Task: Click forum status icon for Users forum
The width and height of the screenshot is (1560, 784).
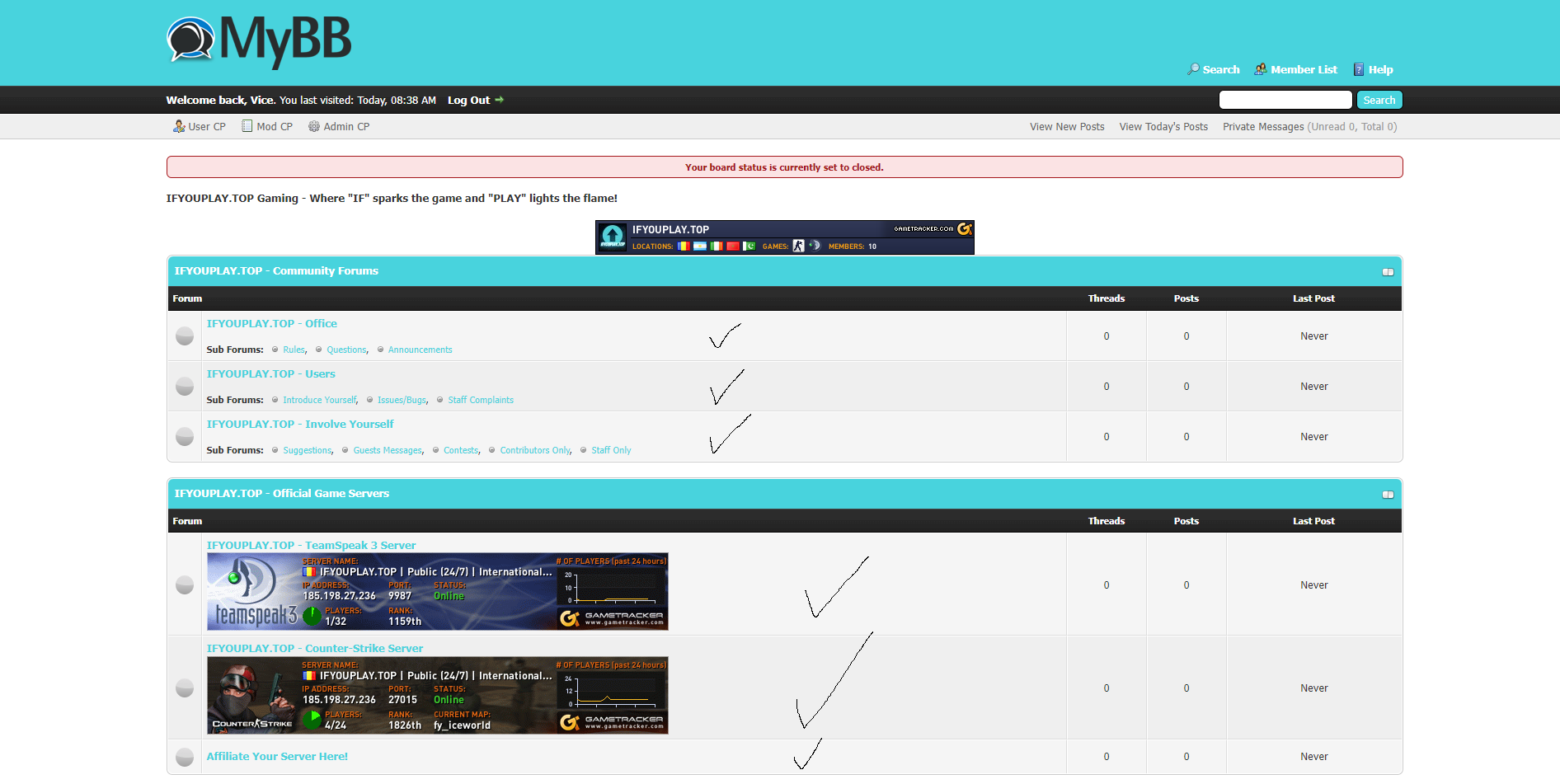Action: (x=185, y=387)
